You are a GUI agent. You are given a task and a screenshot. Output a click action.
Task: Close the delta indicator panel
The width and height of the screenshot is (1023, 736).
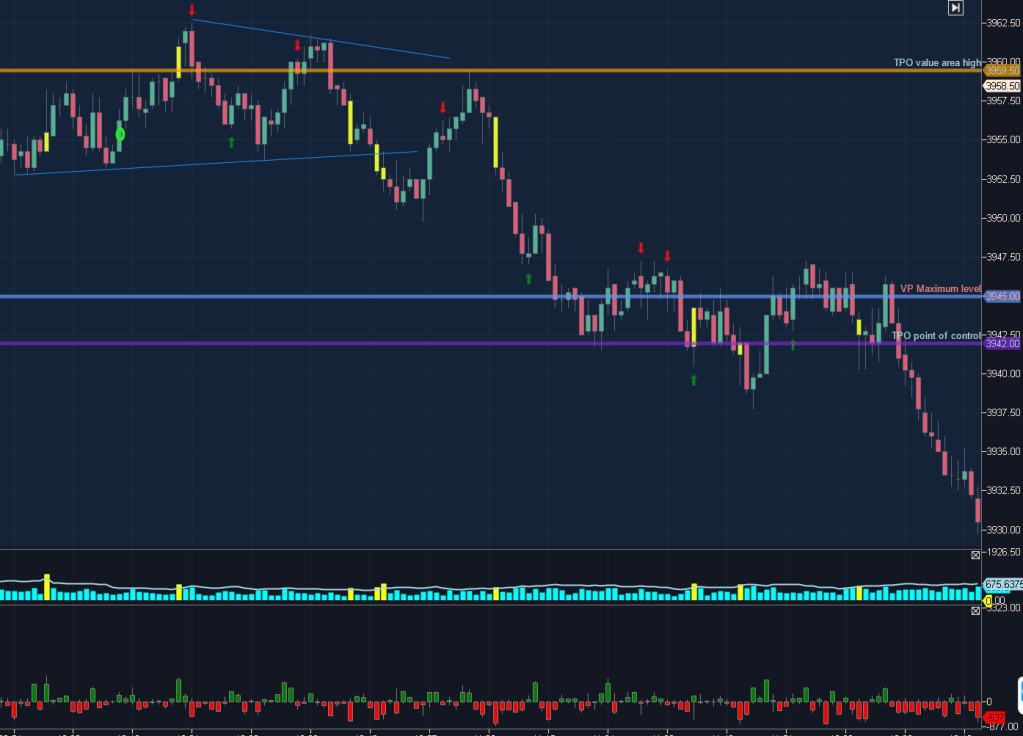(x=976, y=611)
